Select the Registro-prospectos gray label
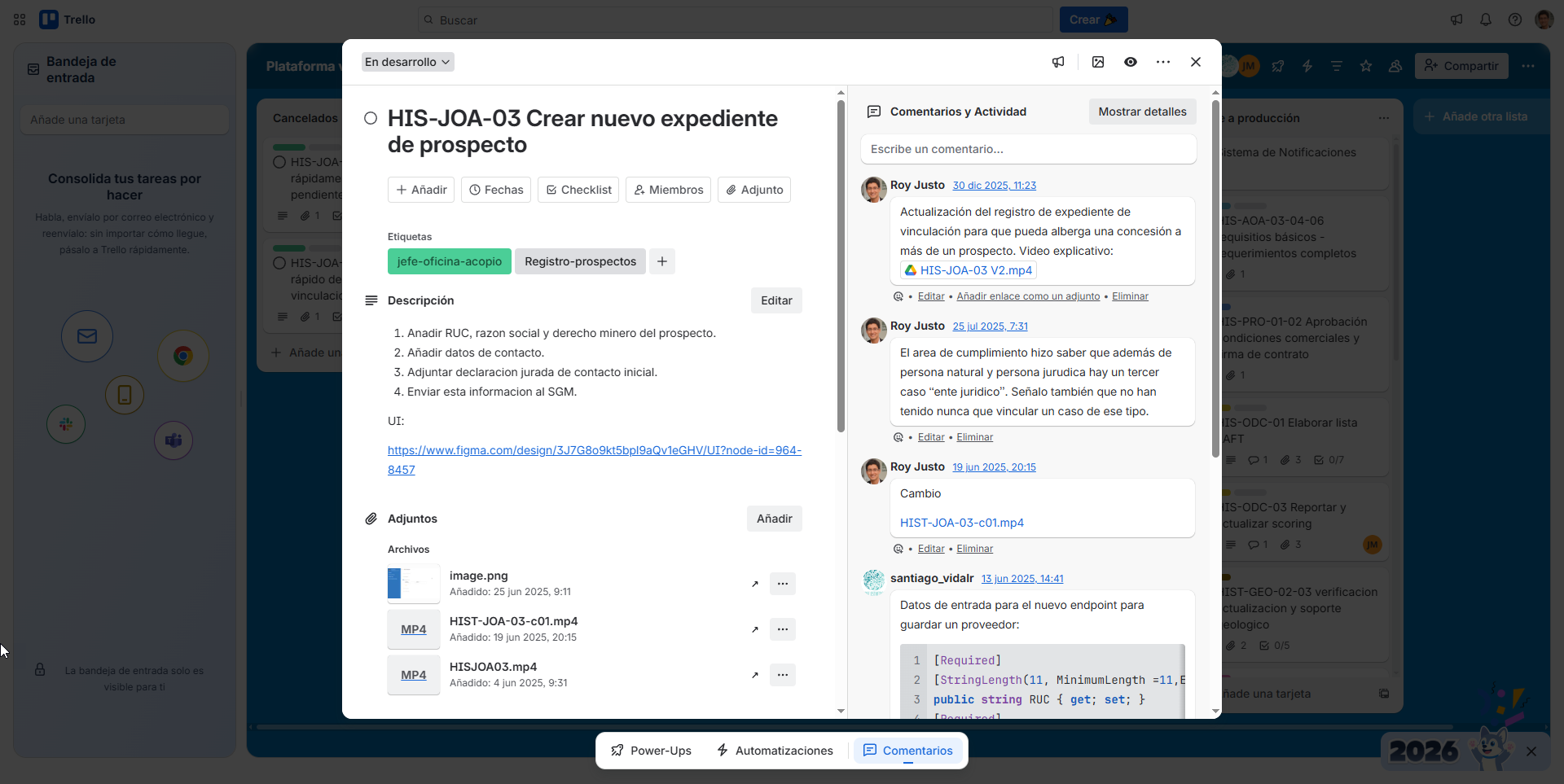 (x=580, y=261)
